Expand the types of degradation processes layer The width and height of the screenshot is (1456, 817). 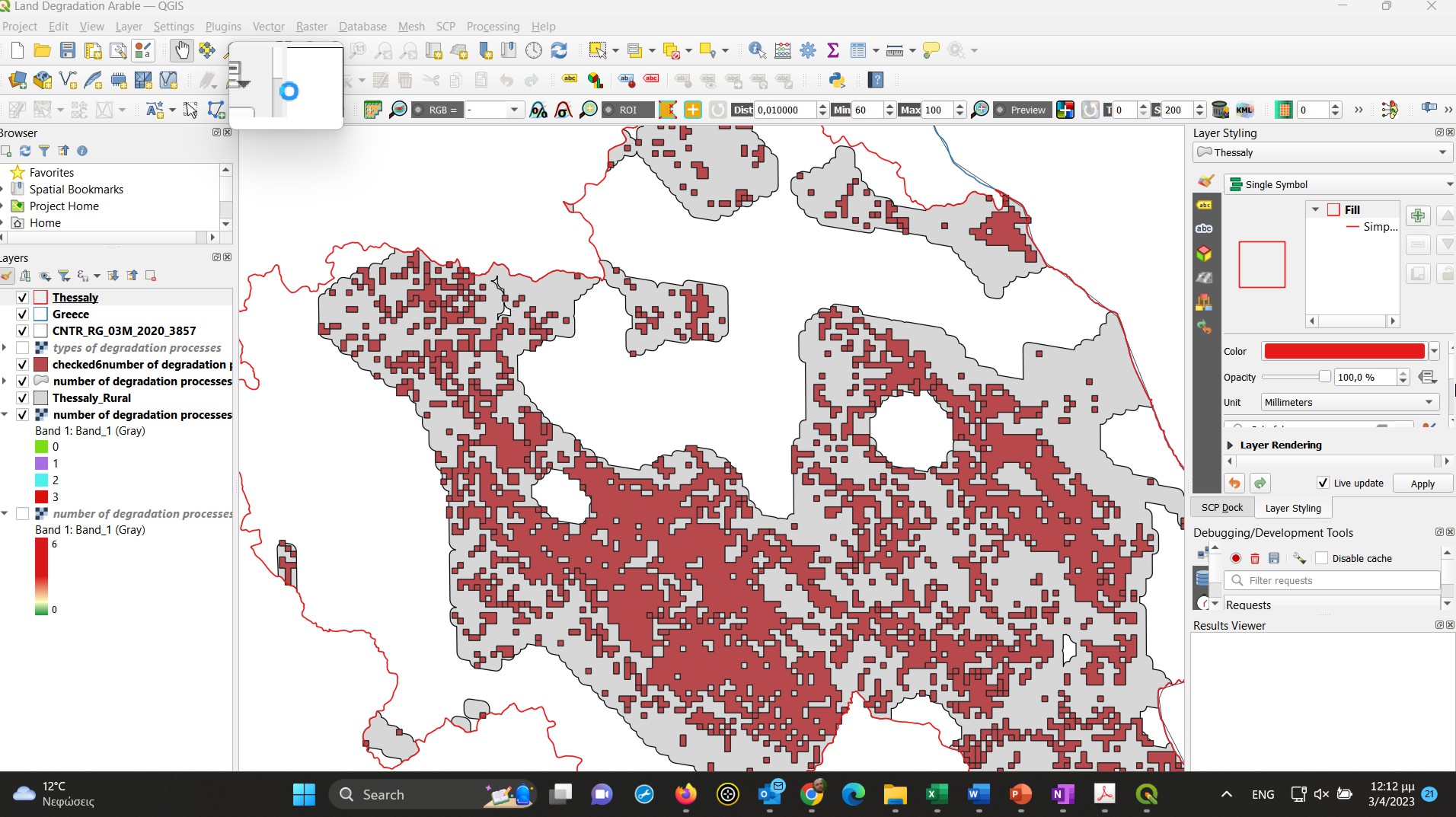[x=5, y=347]
